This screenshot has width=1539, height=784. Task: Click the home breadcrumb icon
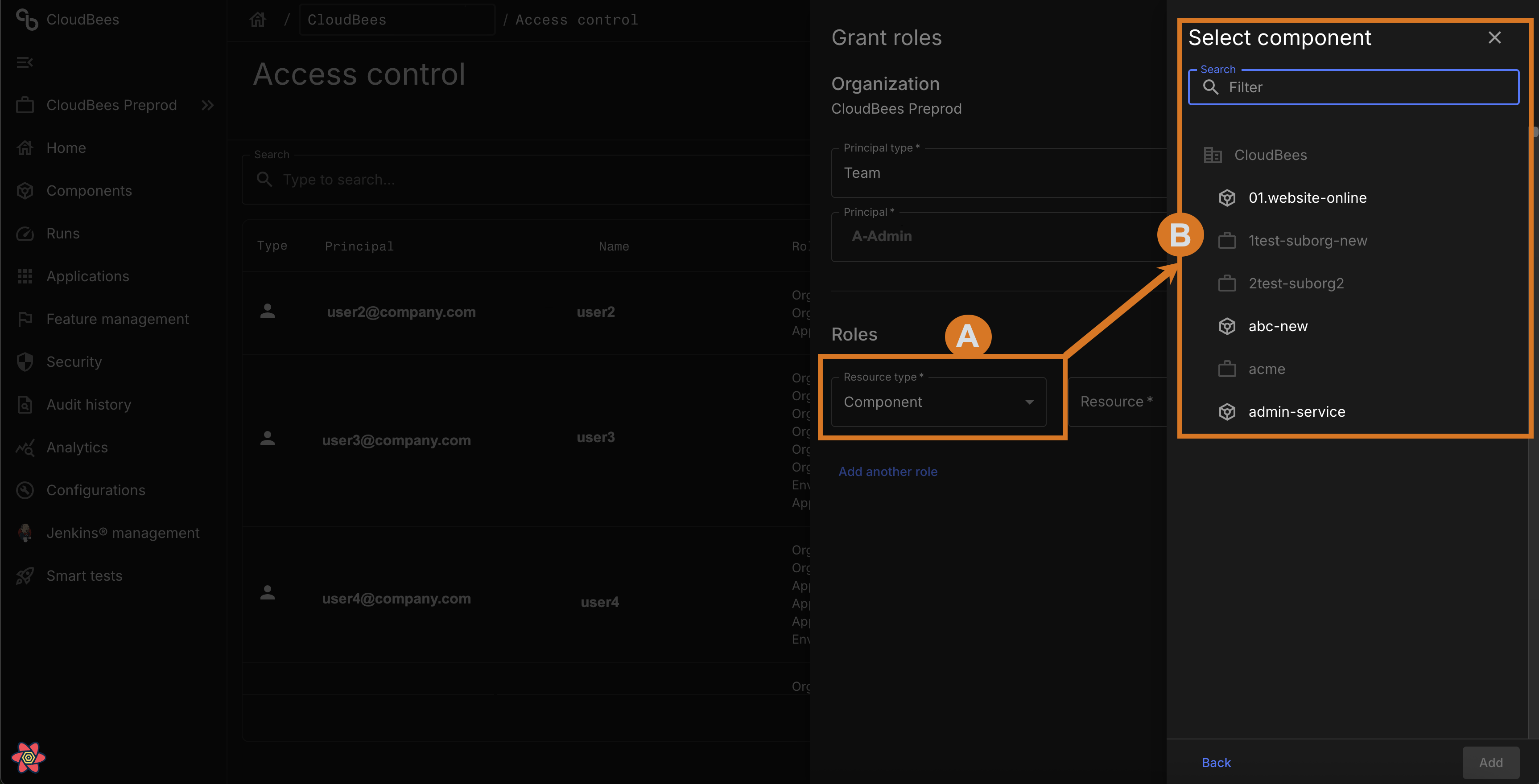coord(257,20)
